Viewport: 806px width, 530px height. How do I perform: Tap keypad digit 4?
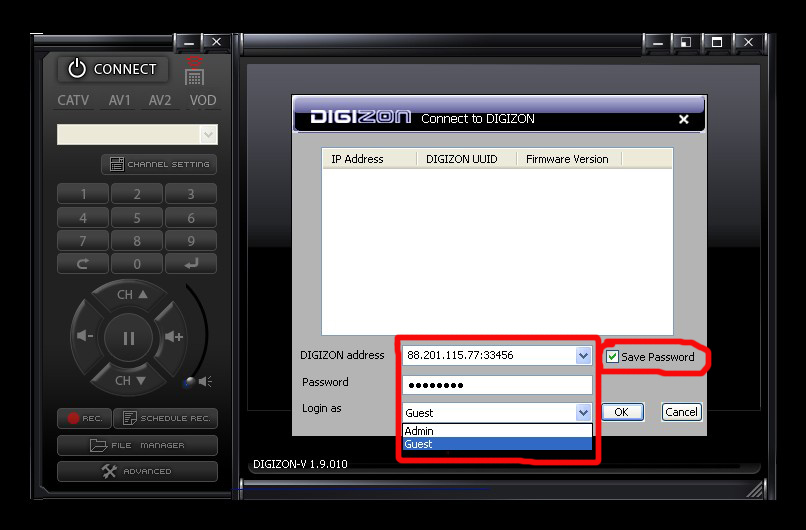click(x=83, y=218)
